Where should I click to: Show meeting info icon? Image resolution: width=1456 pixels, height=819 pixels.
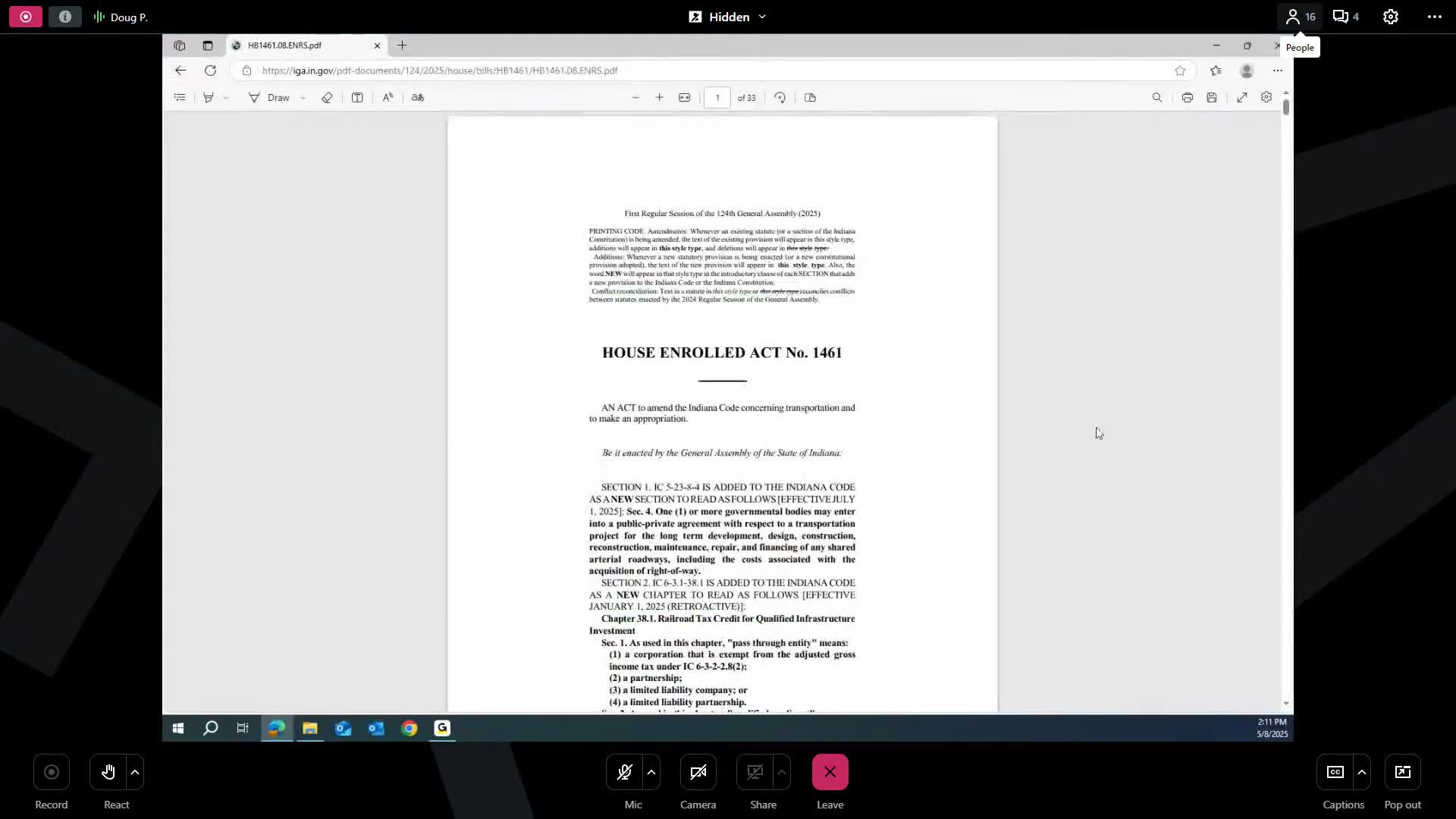point(65,17)
